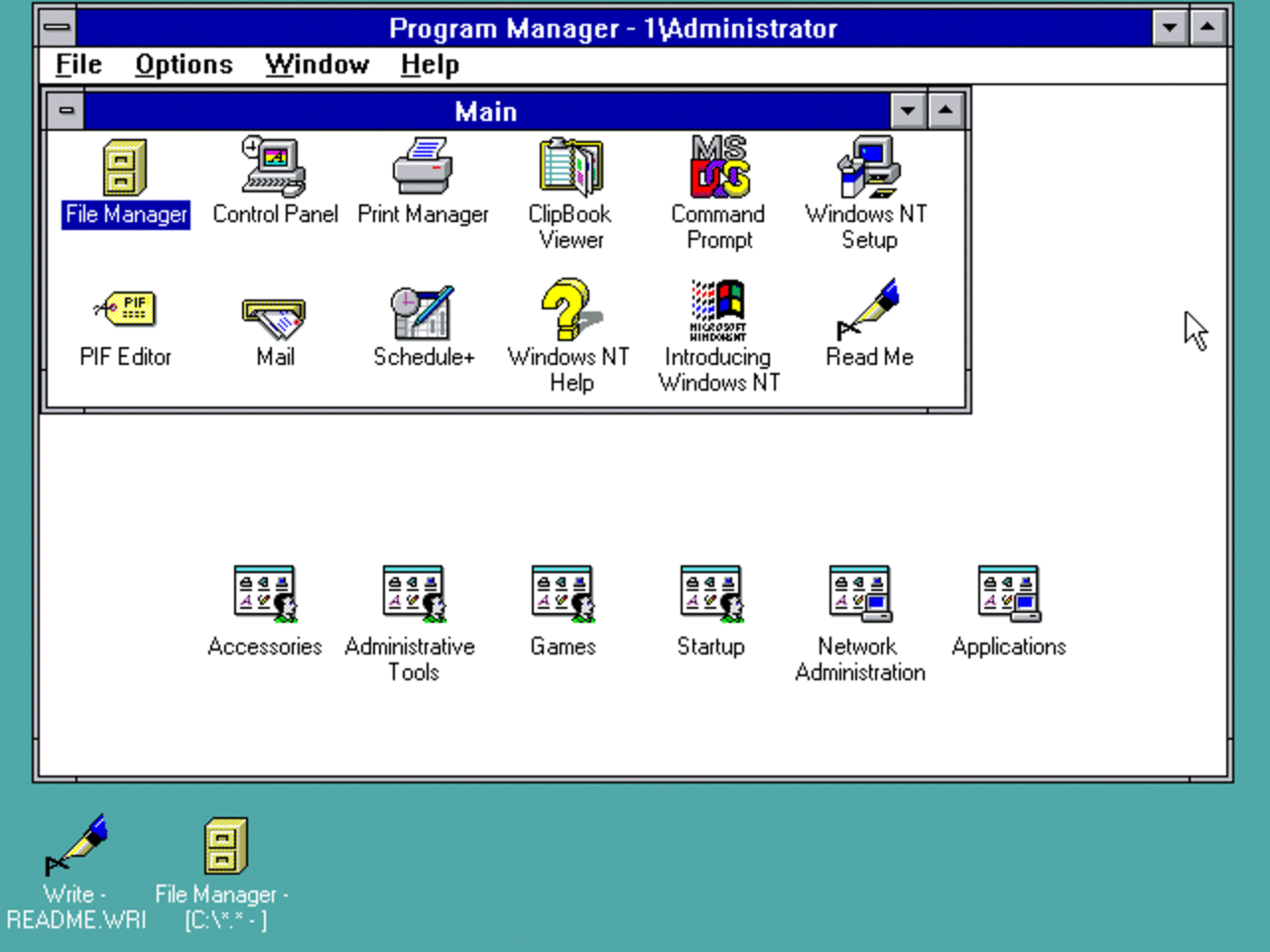Select the Print Manager icon
This screenshot has width=1270, height=952.
tap(423, 167)
